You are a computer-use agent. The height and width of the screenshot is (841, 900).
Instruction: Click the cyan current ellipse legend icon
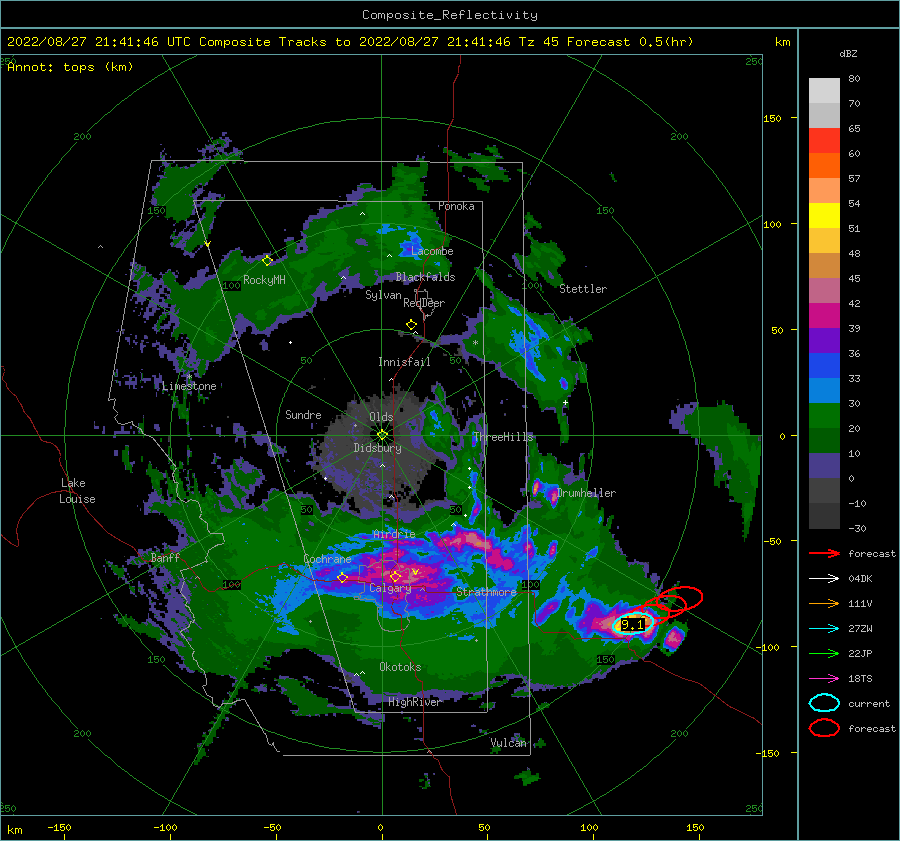tap(824, 703)
